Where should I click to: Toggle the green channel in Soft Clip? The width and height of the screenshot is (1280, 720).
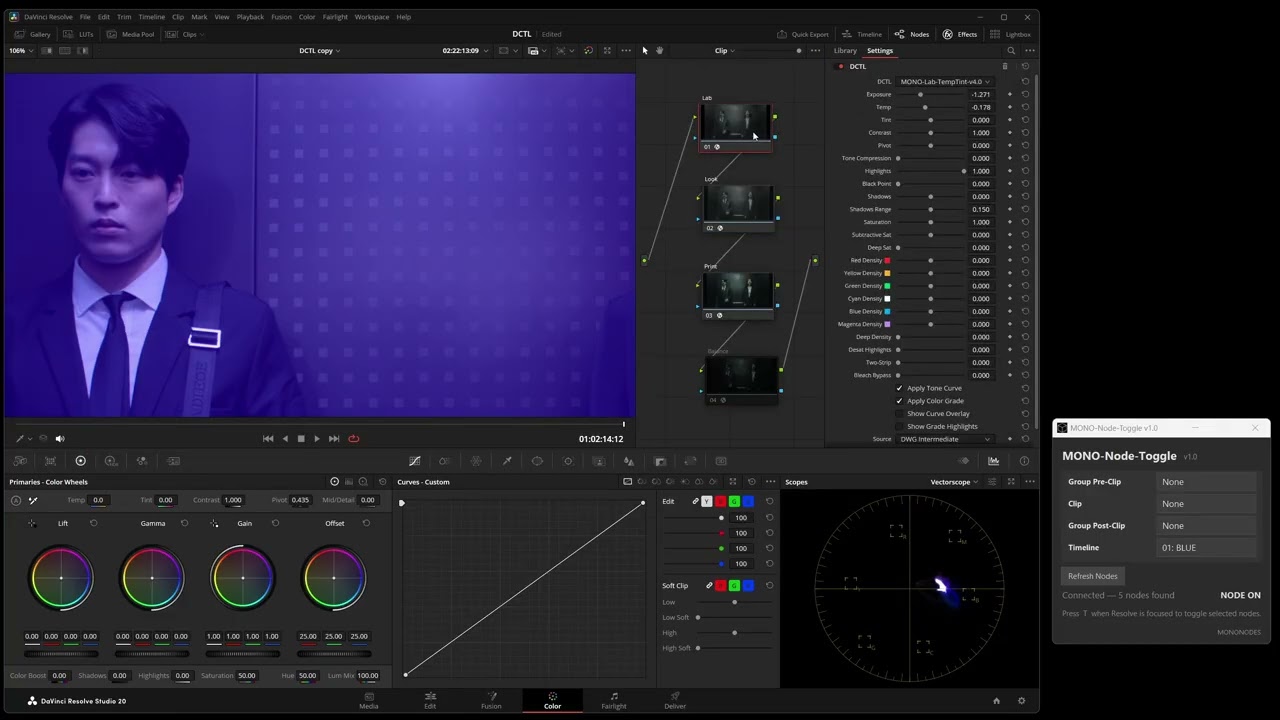734,585
